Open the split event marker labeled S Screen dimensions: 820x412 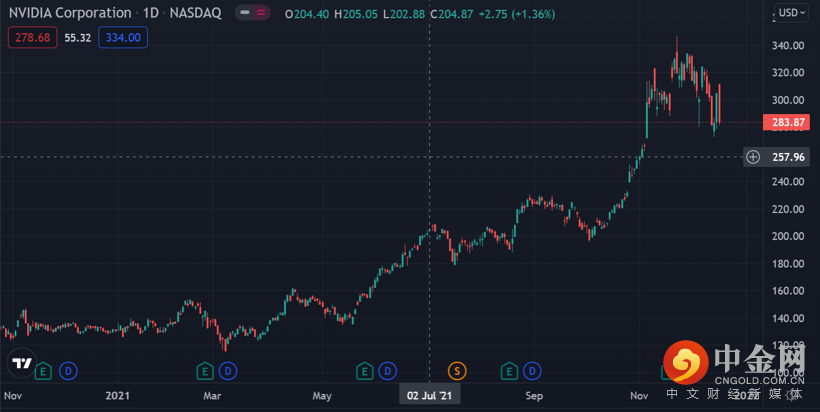(x=458, y=371)
